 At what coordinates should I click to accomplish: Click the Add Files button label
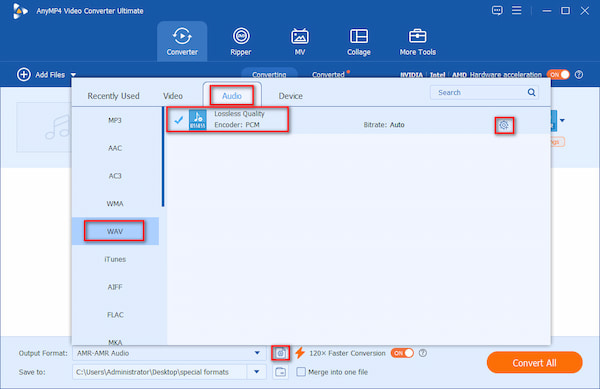50,75
